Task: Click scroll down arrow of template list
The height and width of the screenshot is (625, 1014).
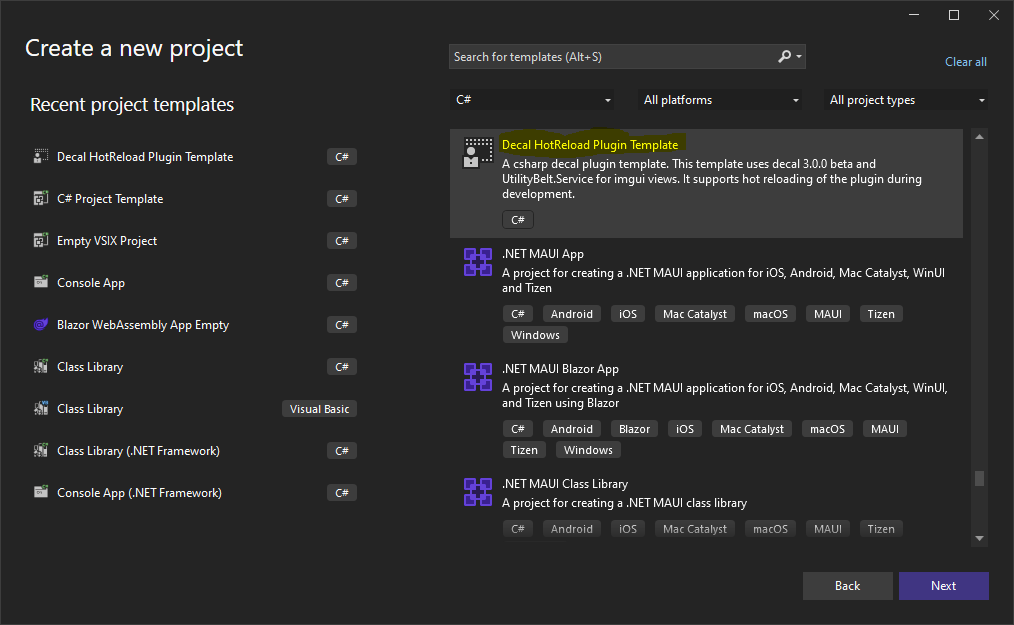Action: point(980,538)
